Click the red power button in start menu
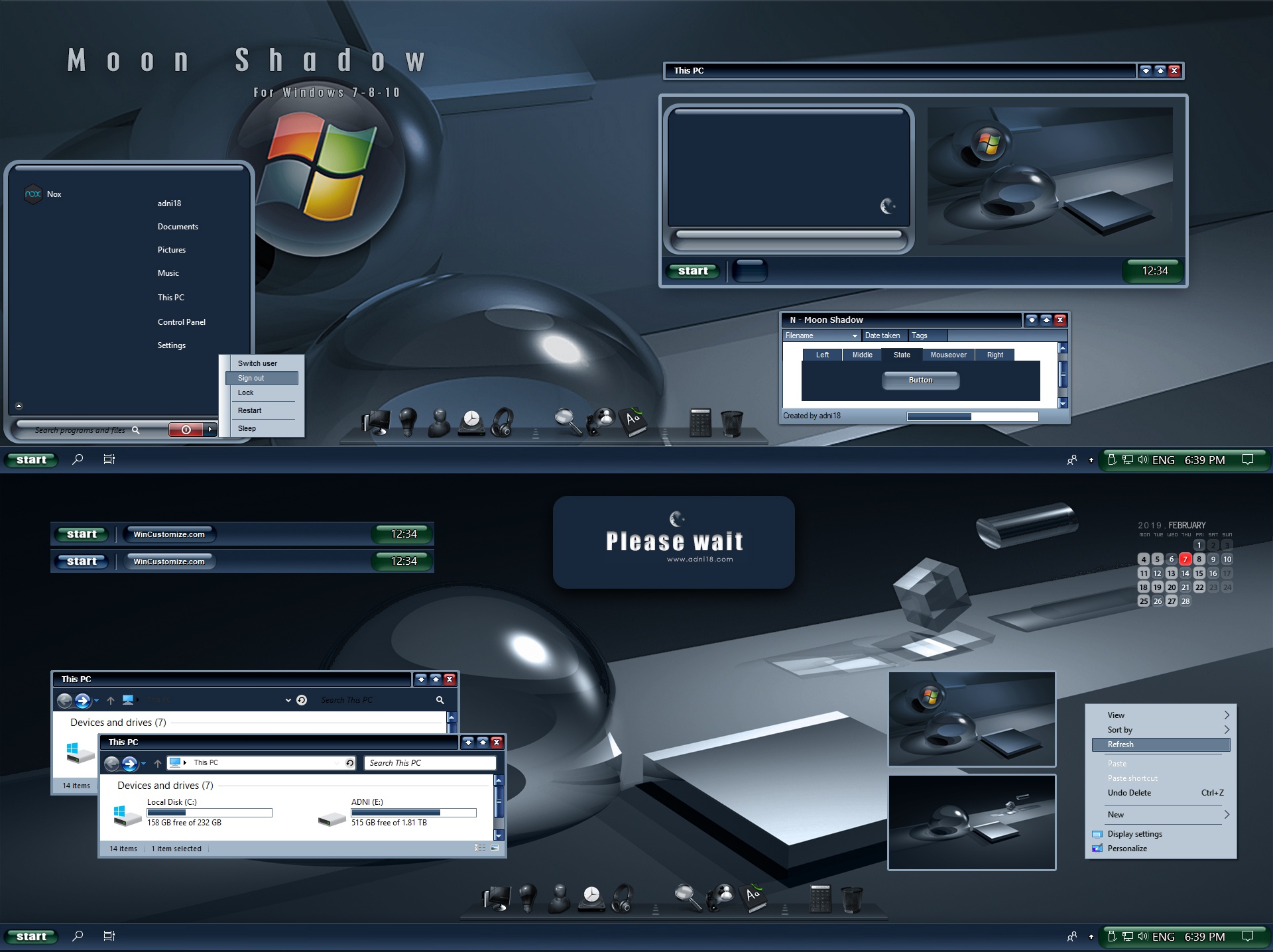Image resolution: width=1273 pixels, height=952 pixels. 186,430
